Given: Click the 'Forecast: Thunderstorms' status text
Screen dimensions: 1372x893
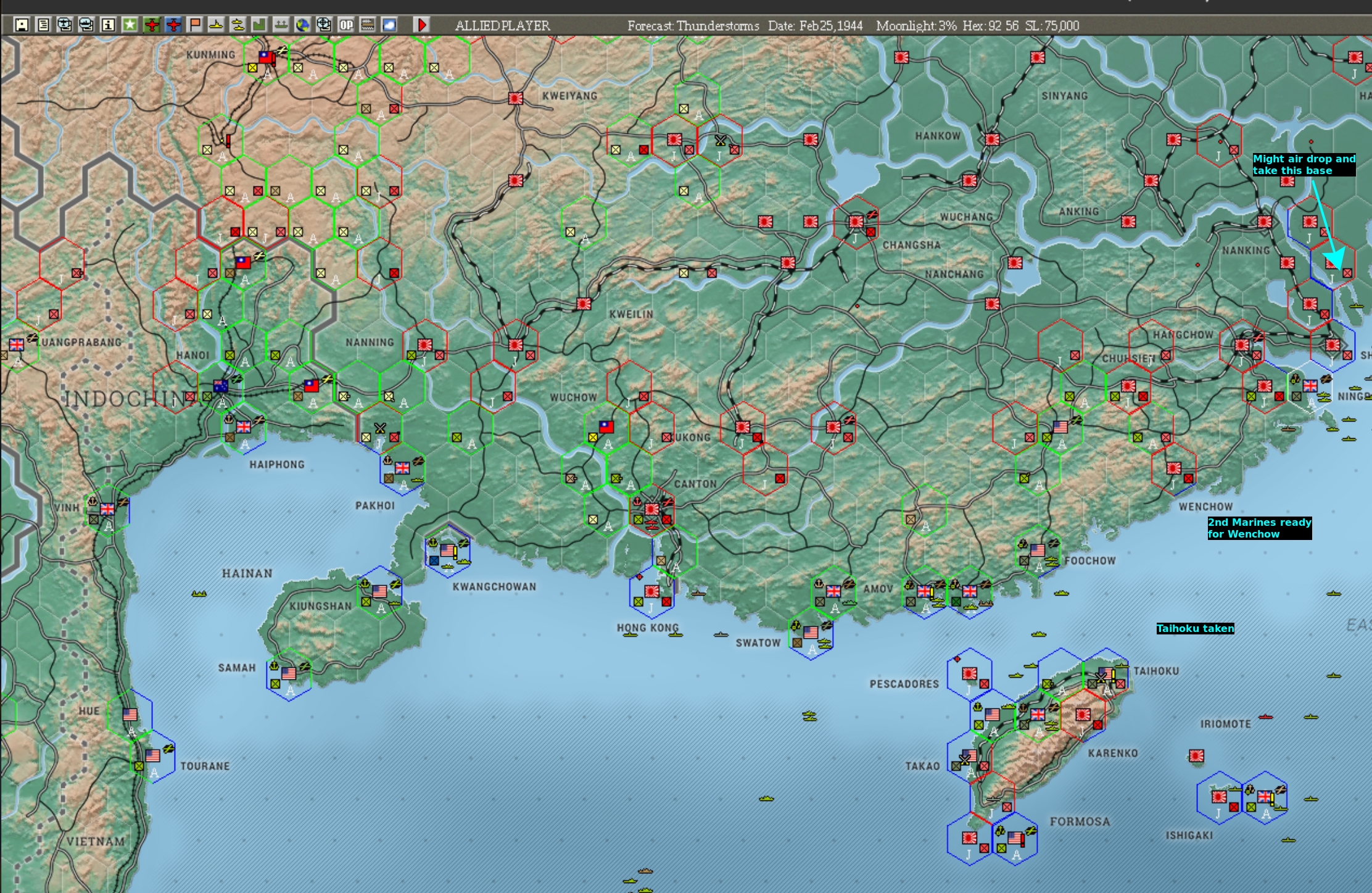Looking at the screenshot, I should (x=693, y=26).
